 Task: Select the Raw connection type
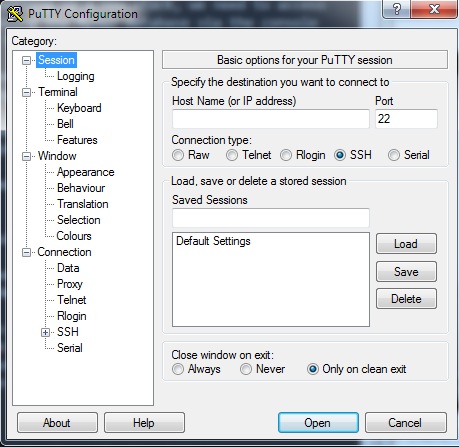click(178, 155)
